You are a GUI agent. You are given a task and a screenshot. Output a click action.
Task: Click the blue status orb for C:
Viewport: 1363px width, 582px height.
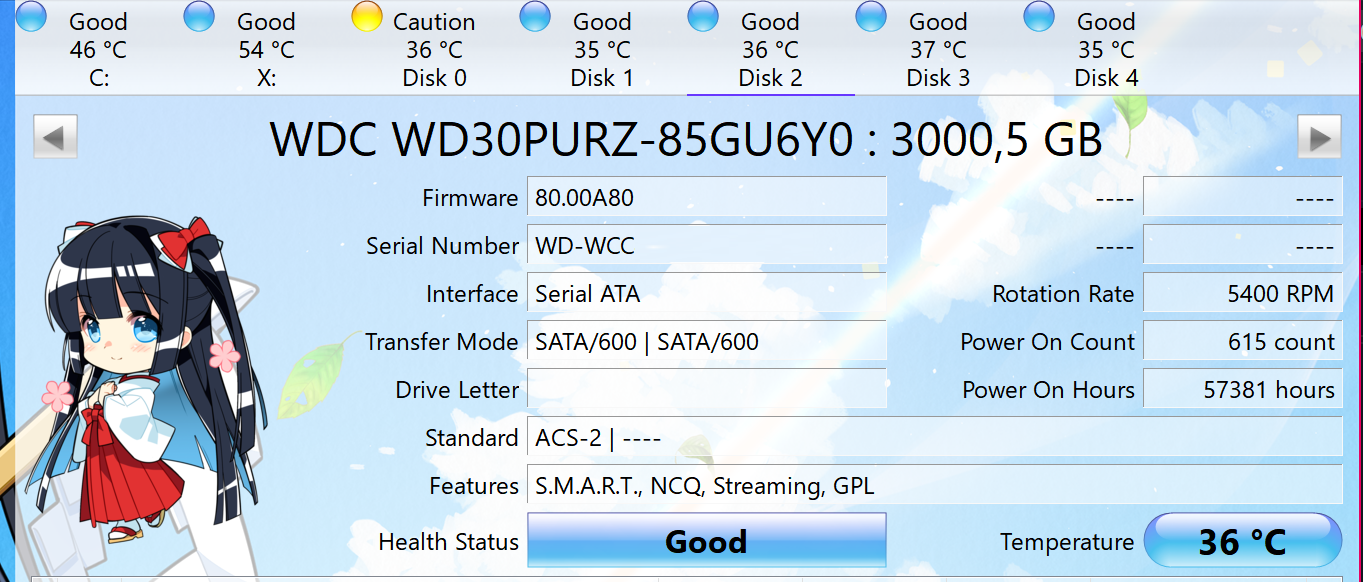[32, 16]
